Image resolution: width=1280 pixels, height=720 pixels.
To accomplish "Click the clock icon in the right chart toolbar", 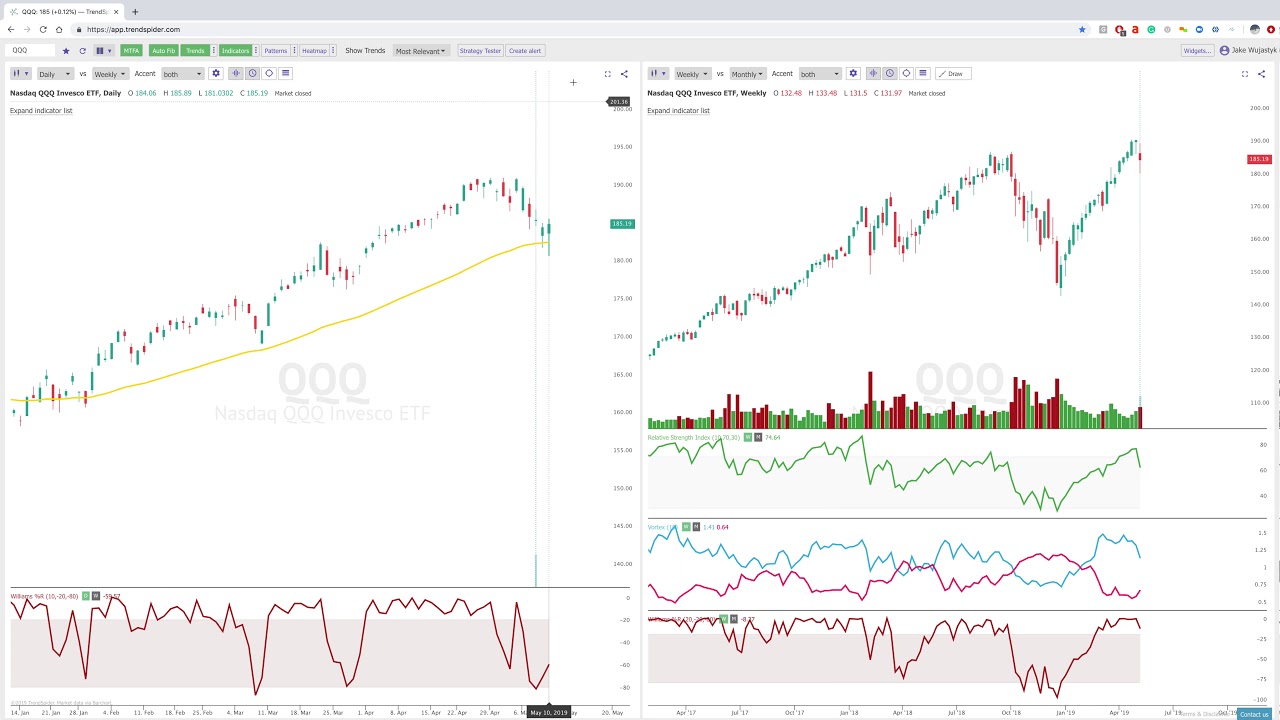I will (890, 73).
